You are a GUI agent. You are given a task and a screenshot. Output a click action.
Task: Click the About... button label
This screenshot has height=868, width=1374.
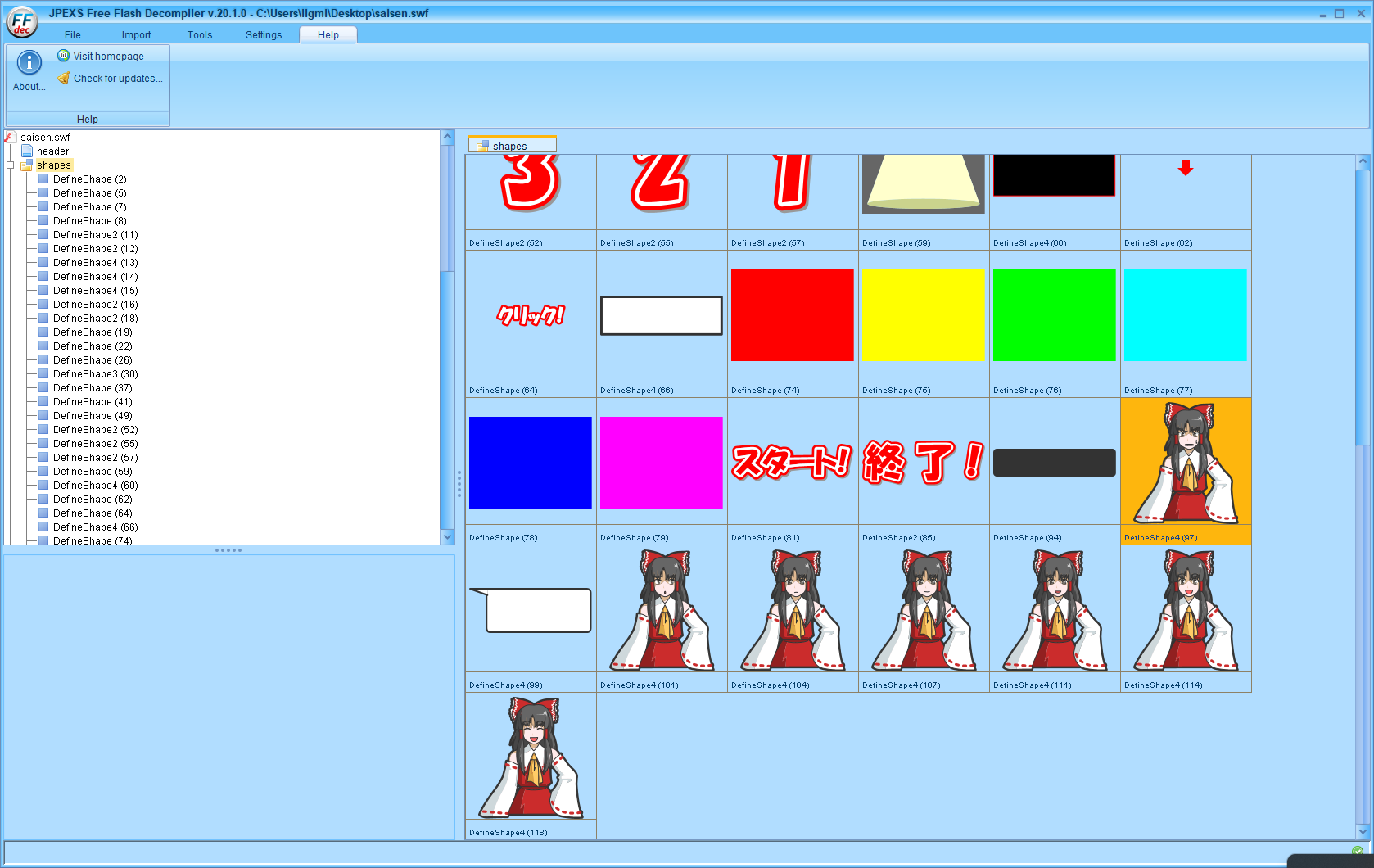(x=29, y=87)
